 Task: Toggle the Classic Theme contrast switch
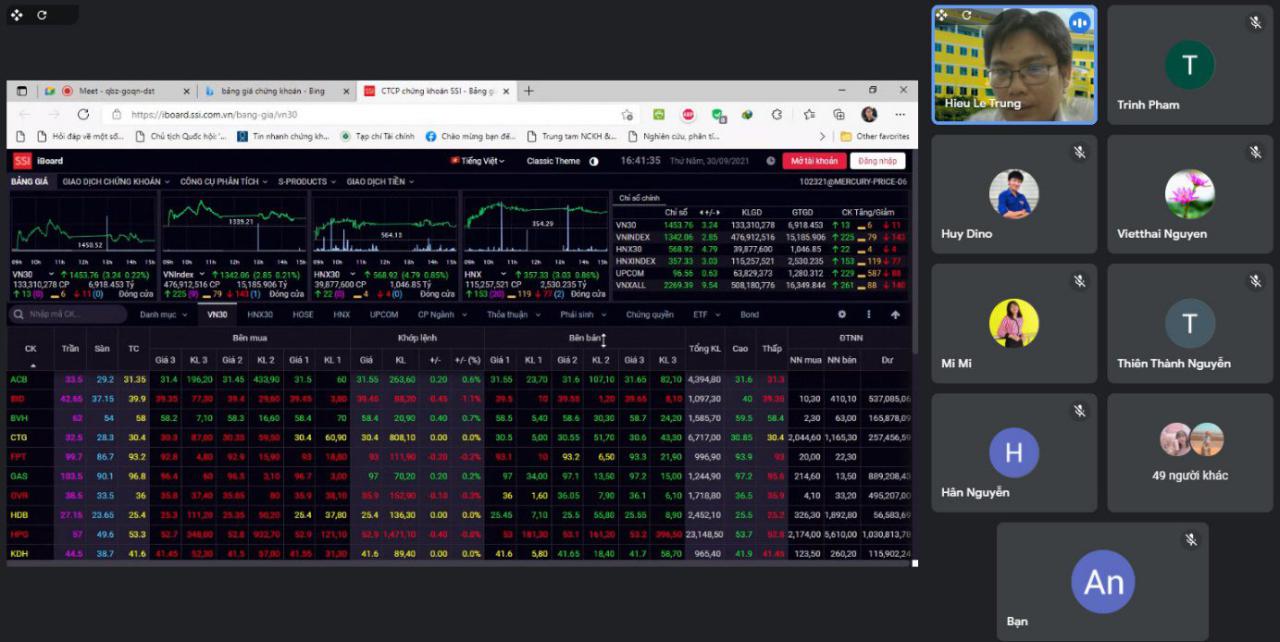(x=593, y=161)
